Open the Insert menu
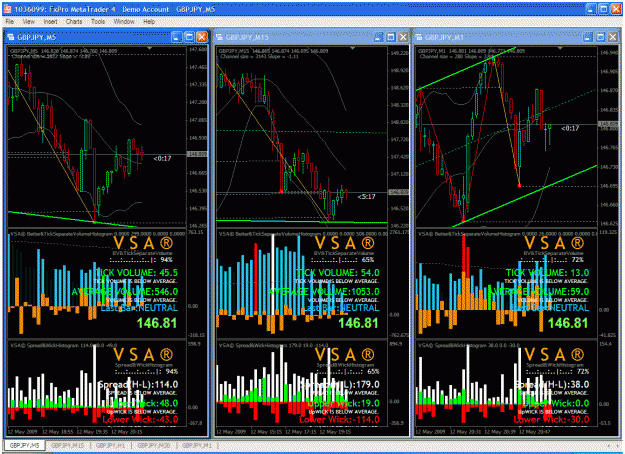625x454 pixels. click(x=50, y=22)
